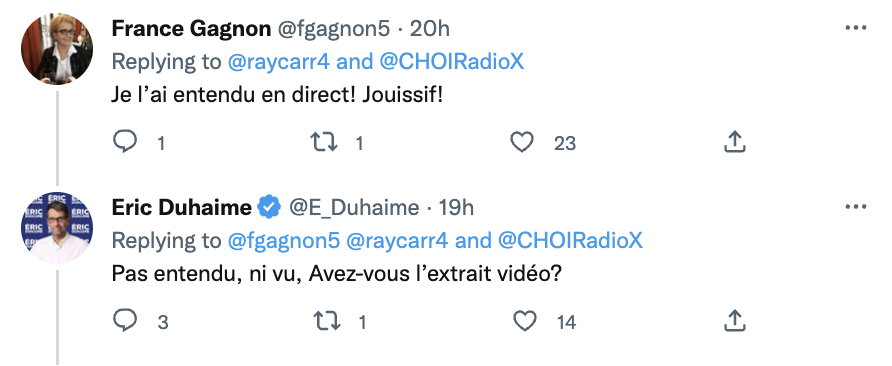Screen dimensions: 892x366
Task: Click the verified badge beside Eric Duhaime
Action: 270,208
